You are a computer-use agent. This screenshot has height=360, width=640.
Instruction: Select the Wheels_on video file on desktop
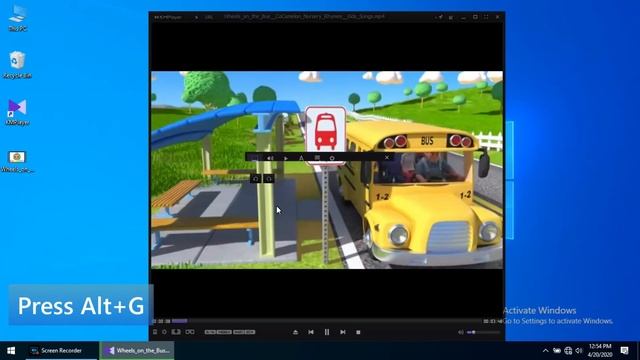tap(17, 162)
